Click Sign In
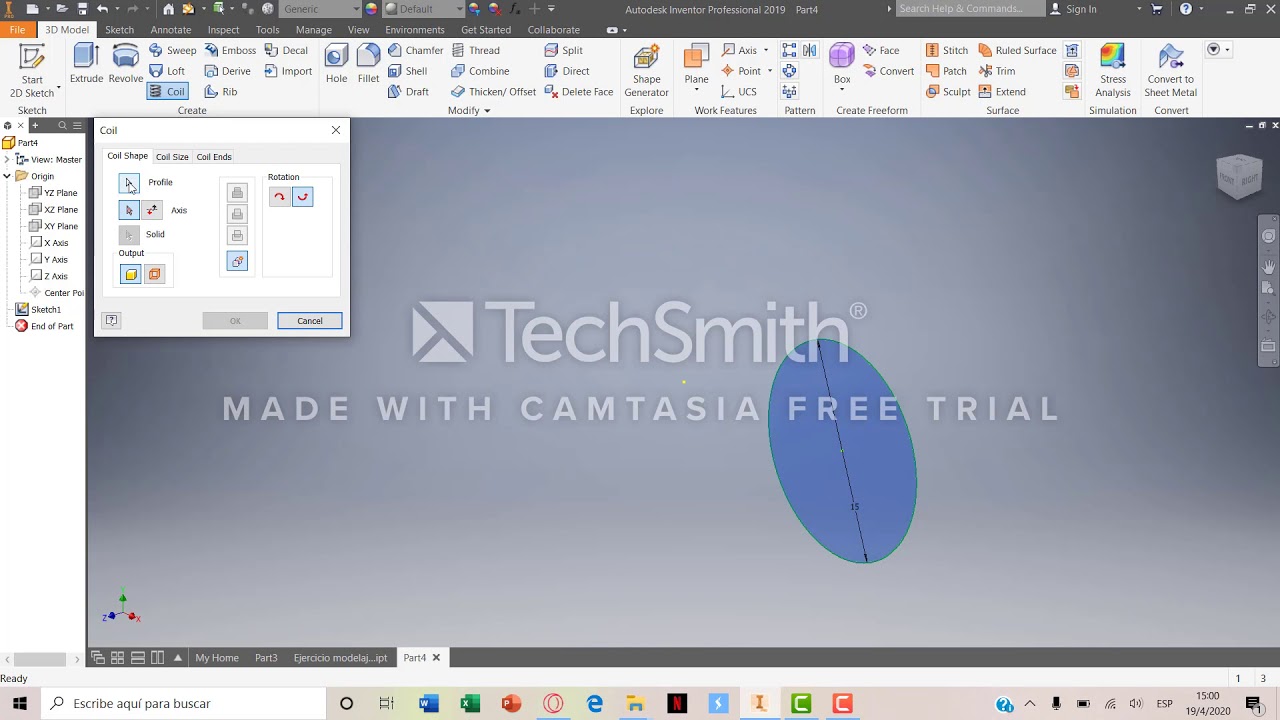 (x=1073, y=9)
